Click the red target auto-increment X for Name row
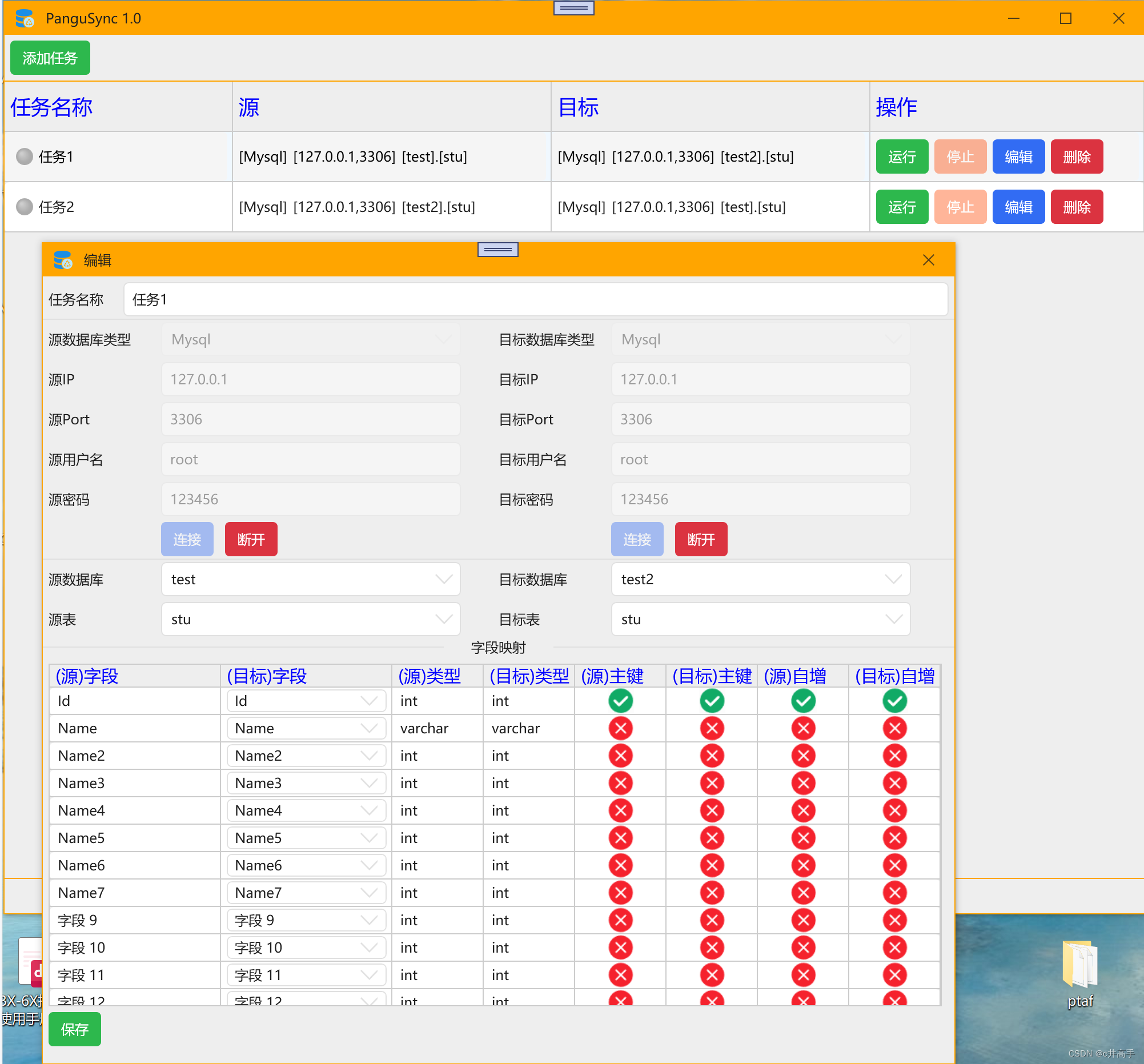 pyautogui.click(x=894, y=729)
